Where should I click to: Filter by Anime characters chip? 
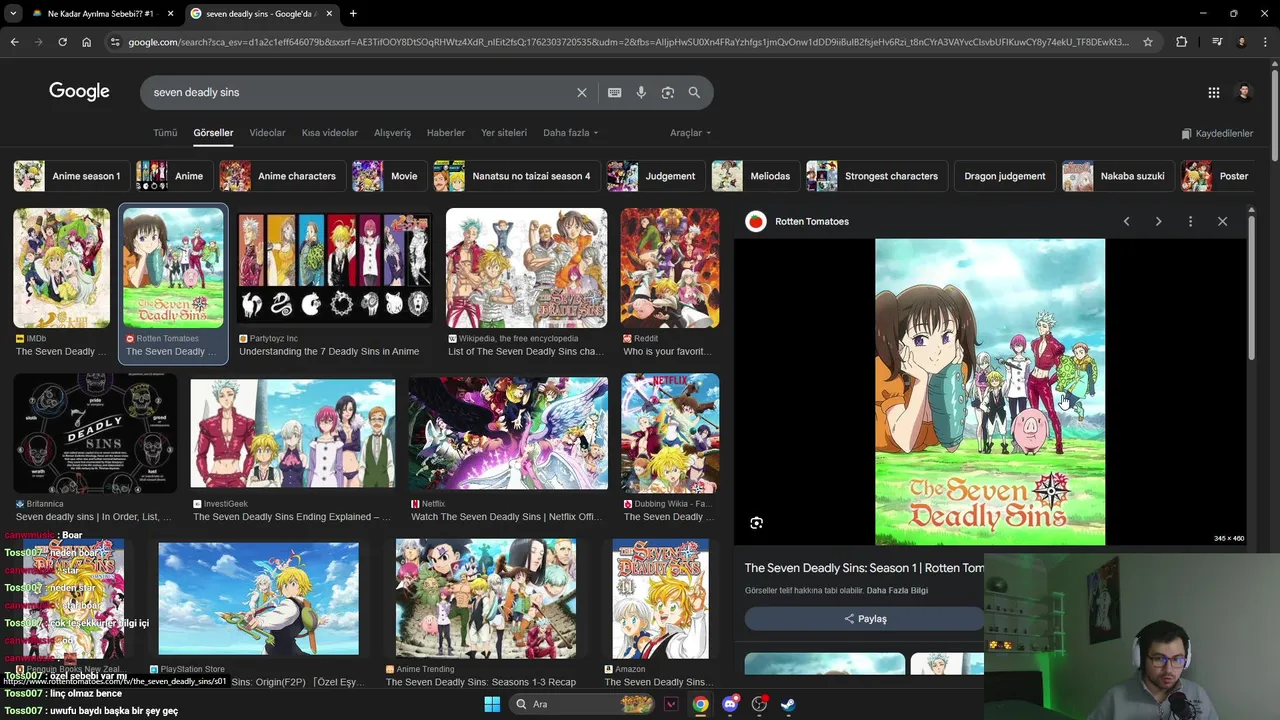(x=281, y=176)
